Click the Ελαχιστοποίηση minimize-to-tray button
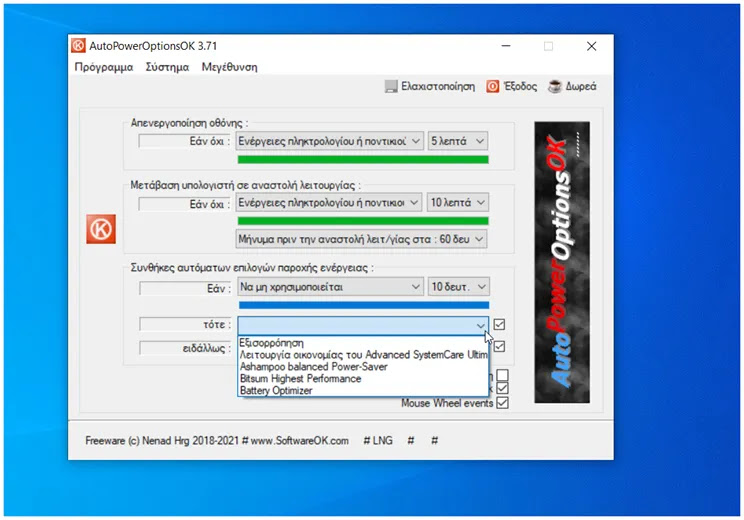This screenshot has height=520, width=744. pos(430,86)
